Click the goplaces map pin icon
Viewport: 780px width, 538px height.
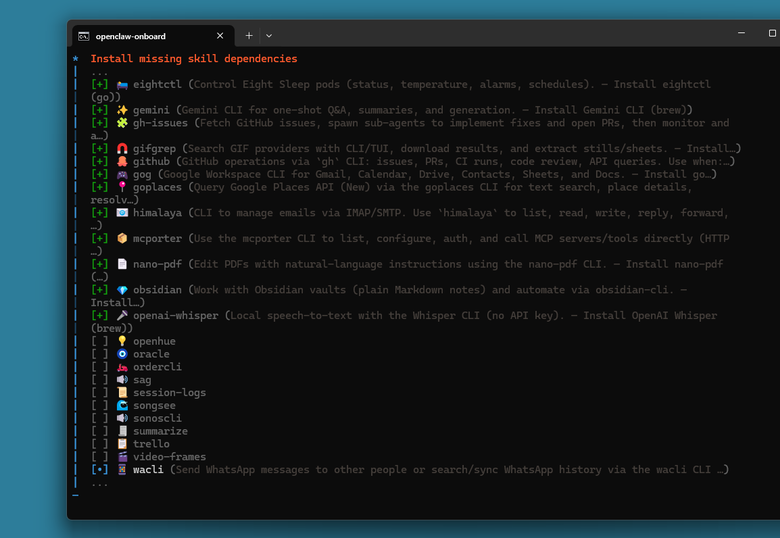tap(122, 187)
